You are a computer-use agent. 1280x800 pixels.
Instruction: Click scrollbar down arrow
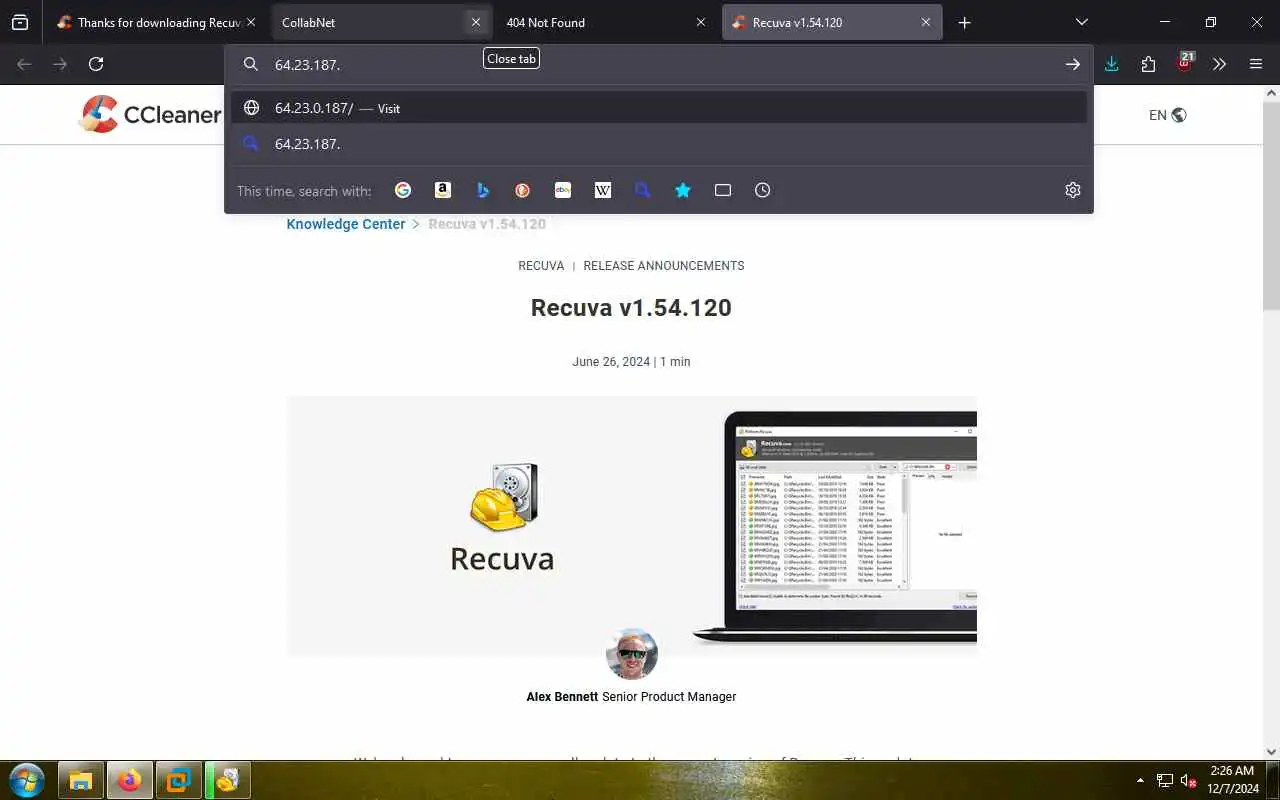(1271, 751)
